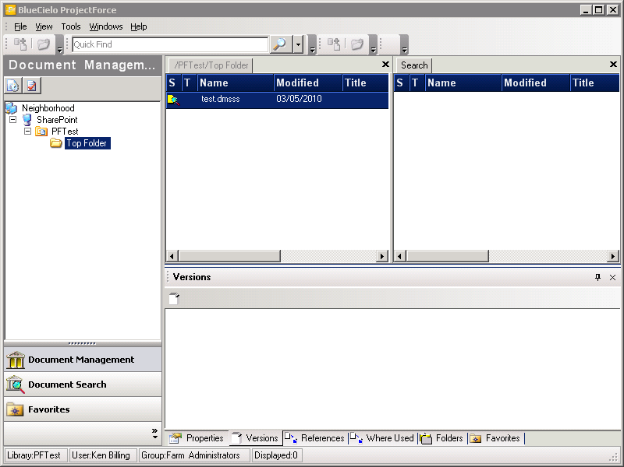Open the Help menu

139,27
